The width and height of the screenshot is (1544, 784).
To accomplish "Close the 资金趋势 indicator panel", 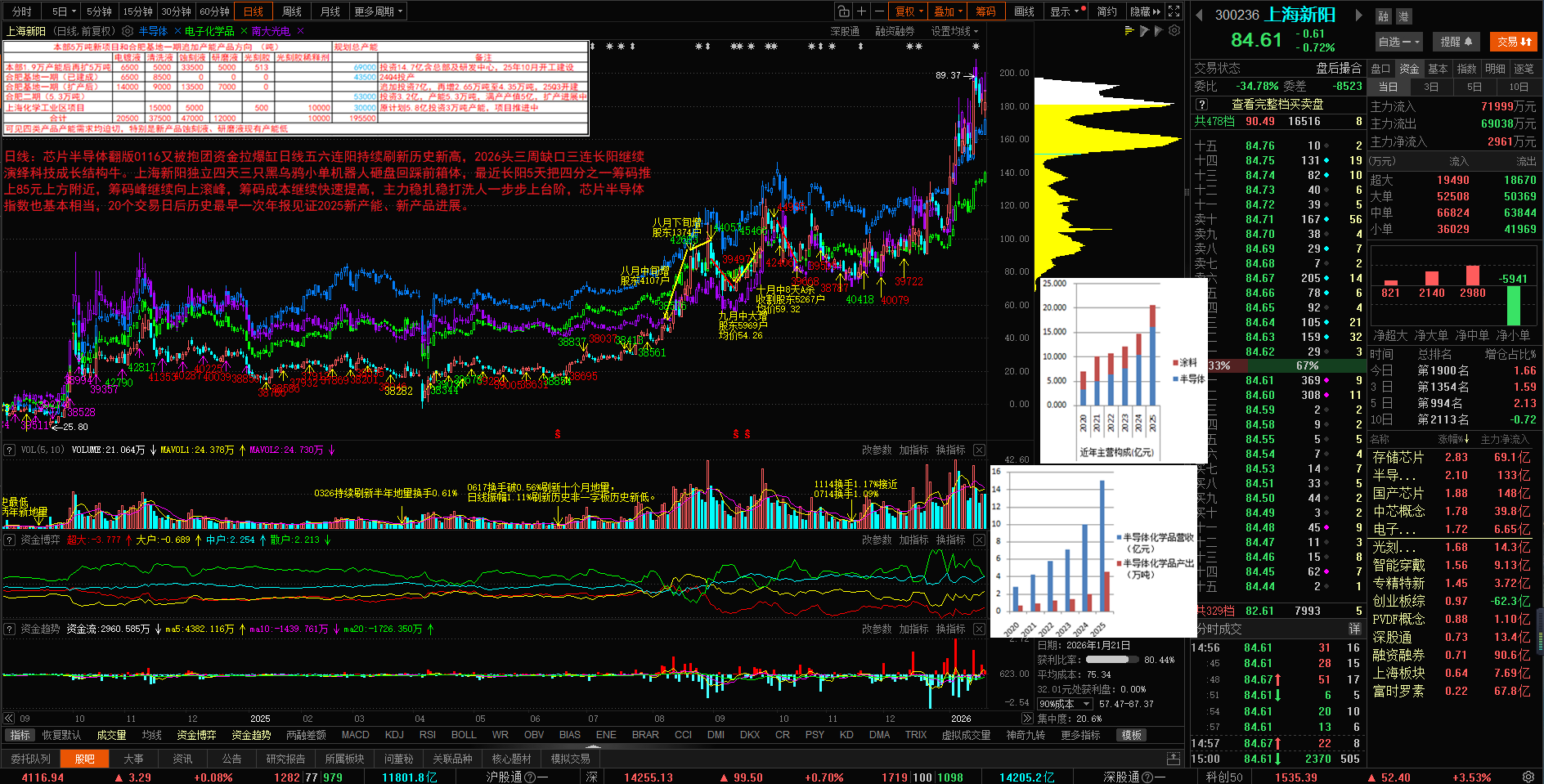I will coord(979,629).
